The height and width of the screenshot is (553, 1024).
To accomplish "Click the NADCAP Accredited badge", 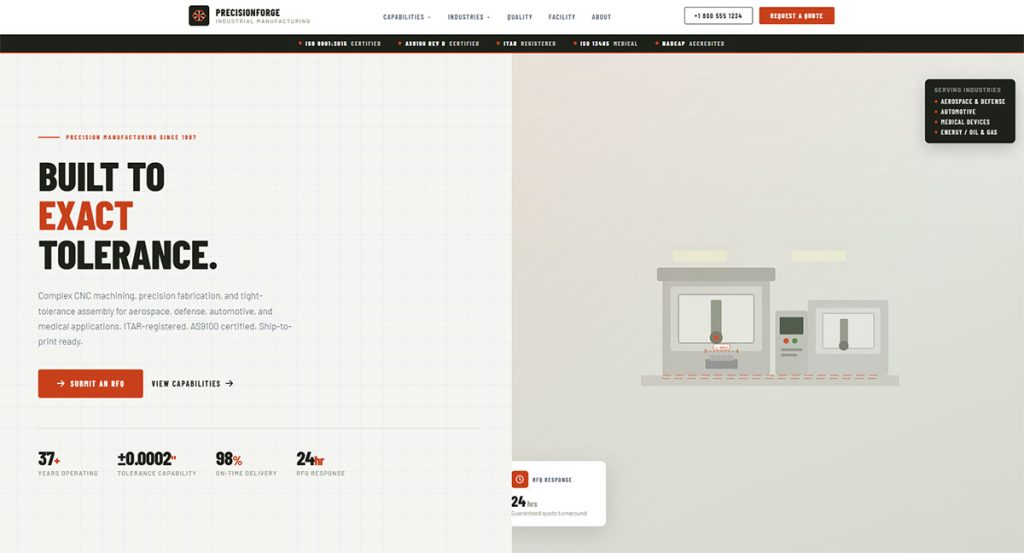I will coord(692,44).
